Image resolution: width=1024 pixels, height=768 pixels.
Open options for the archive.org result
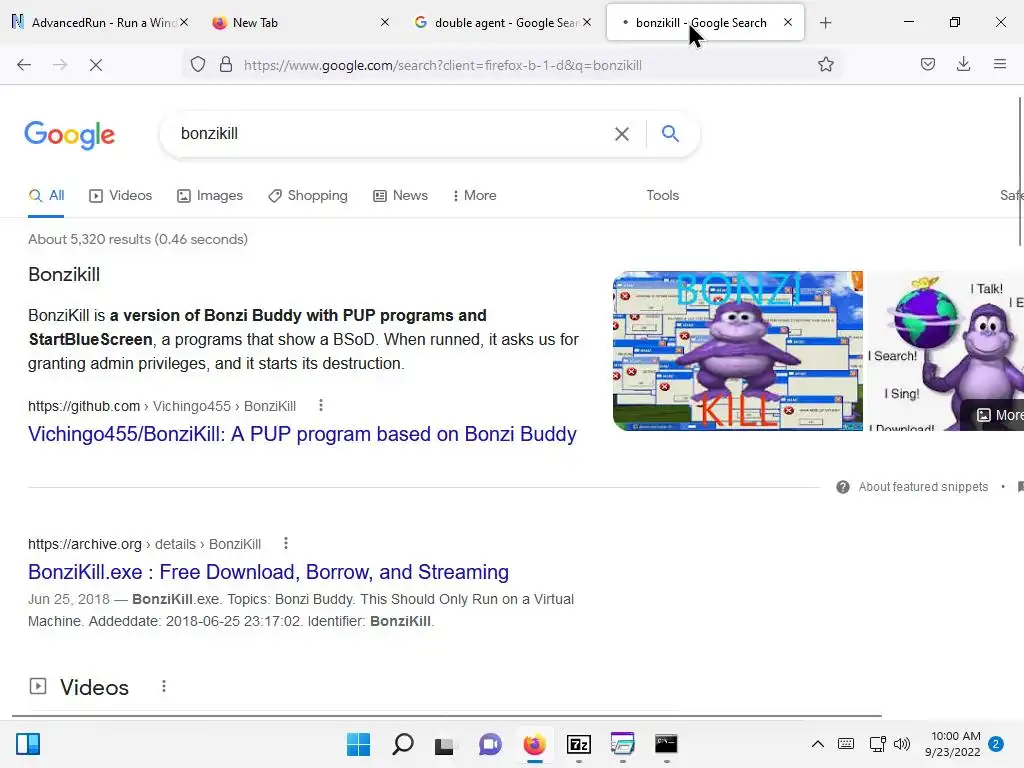(285, 543)
